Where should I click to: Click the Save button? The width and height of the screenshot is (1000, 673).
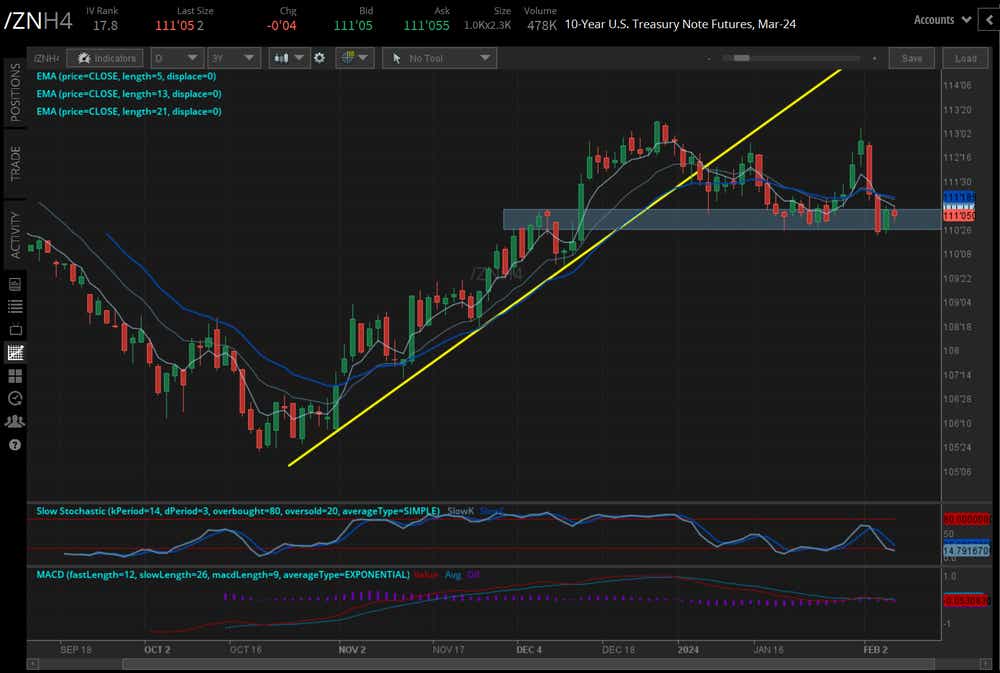911,58
